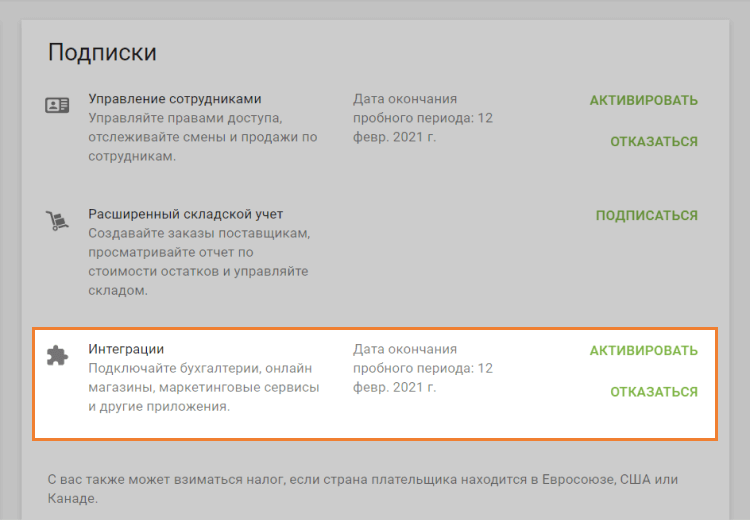Click ОТКАЗАТЬСЯ in the Интеграции row
Screen dimensions: 750x520
(654, 392)
